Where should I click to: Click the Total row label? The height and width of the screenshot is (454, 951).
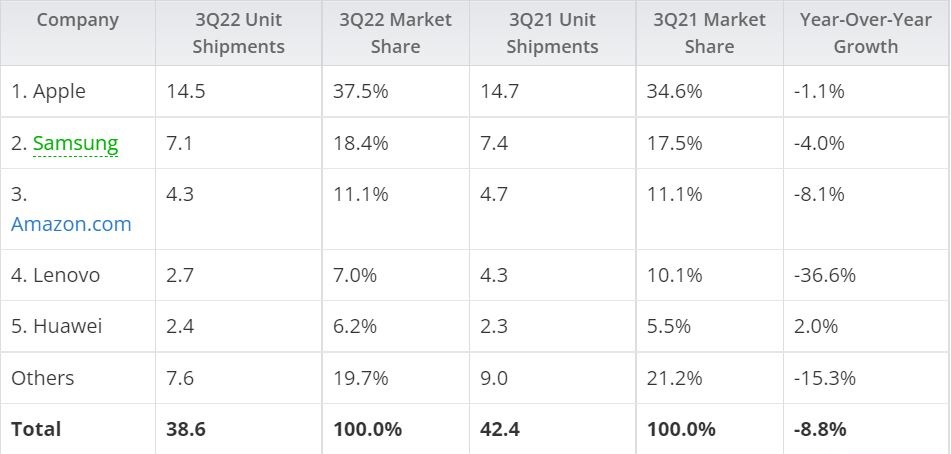pos(36,429)
